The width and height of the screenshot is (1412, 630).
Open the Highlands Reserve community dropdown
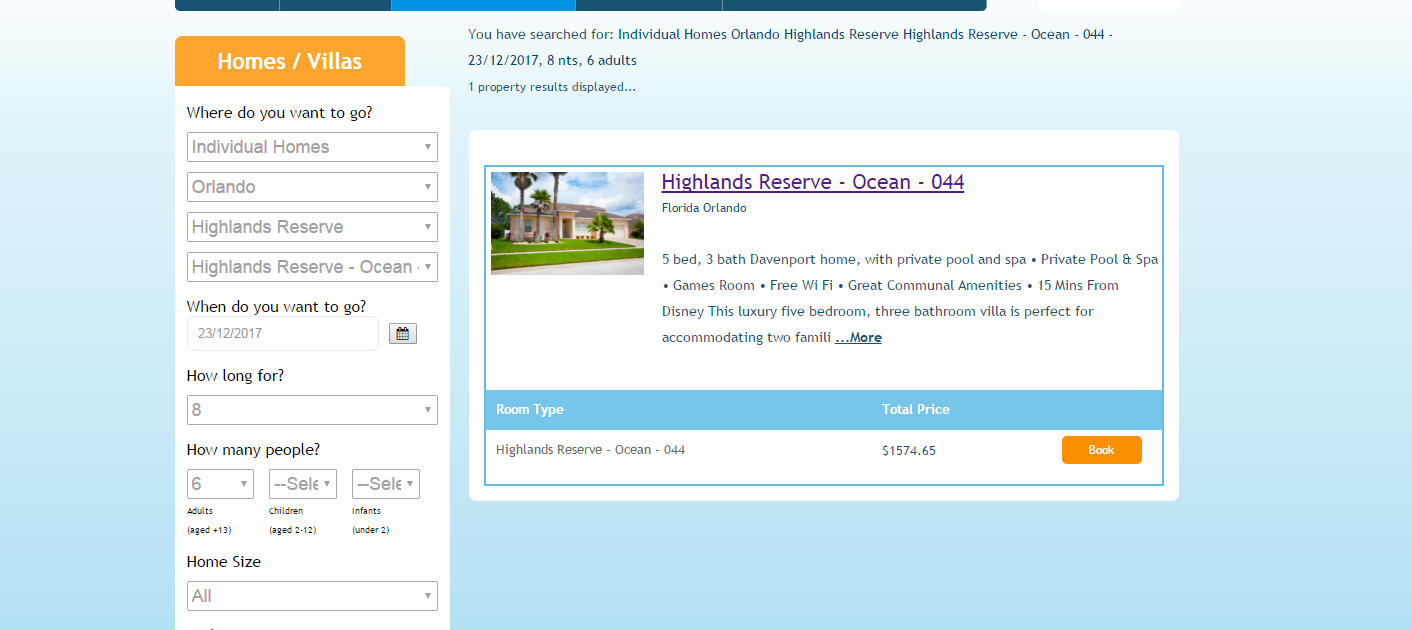click(312, 227)
